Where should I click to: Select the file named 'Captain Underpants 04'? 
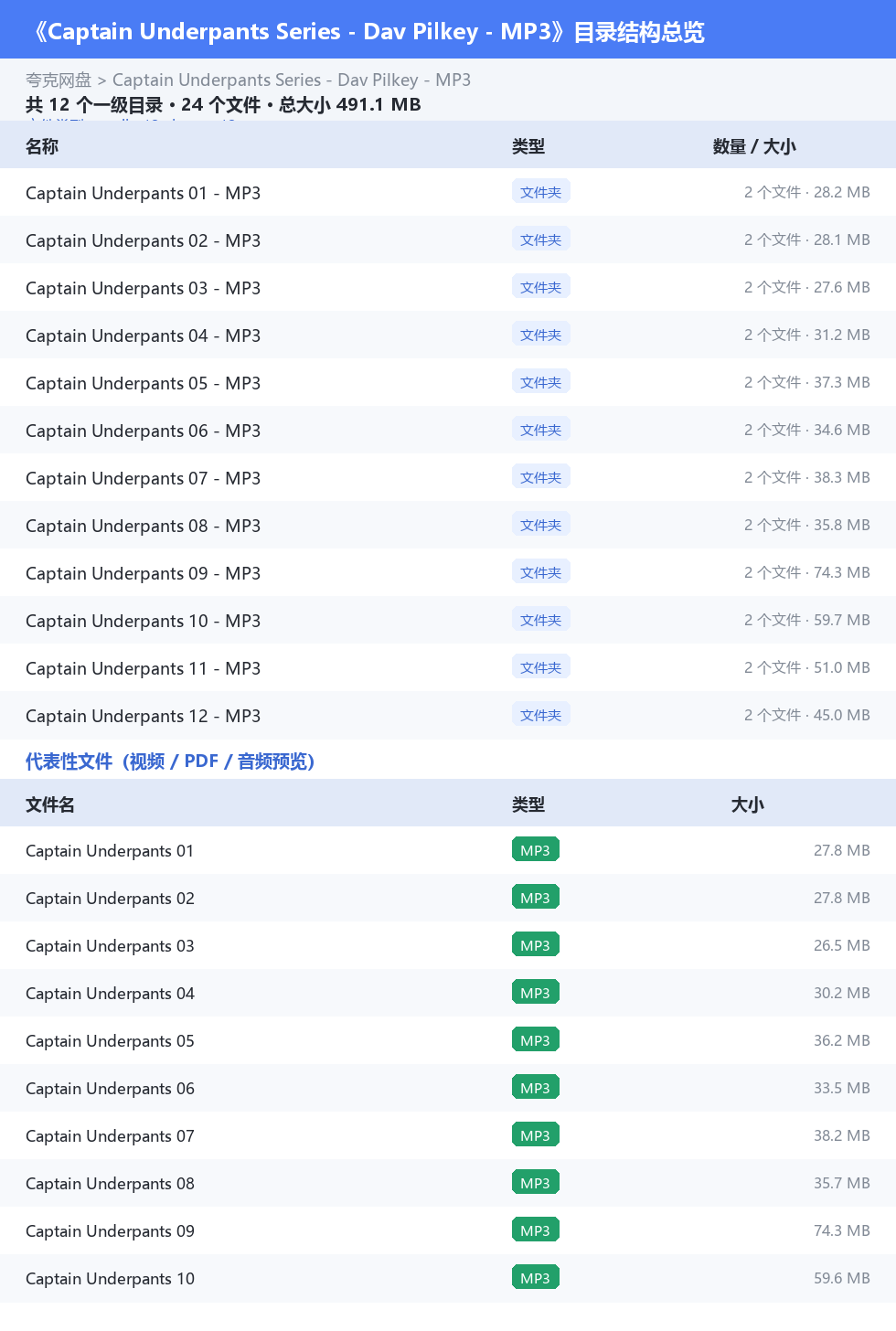(x=110, y=994)
